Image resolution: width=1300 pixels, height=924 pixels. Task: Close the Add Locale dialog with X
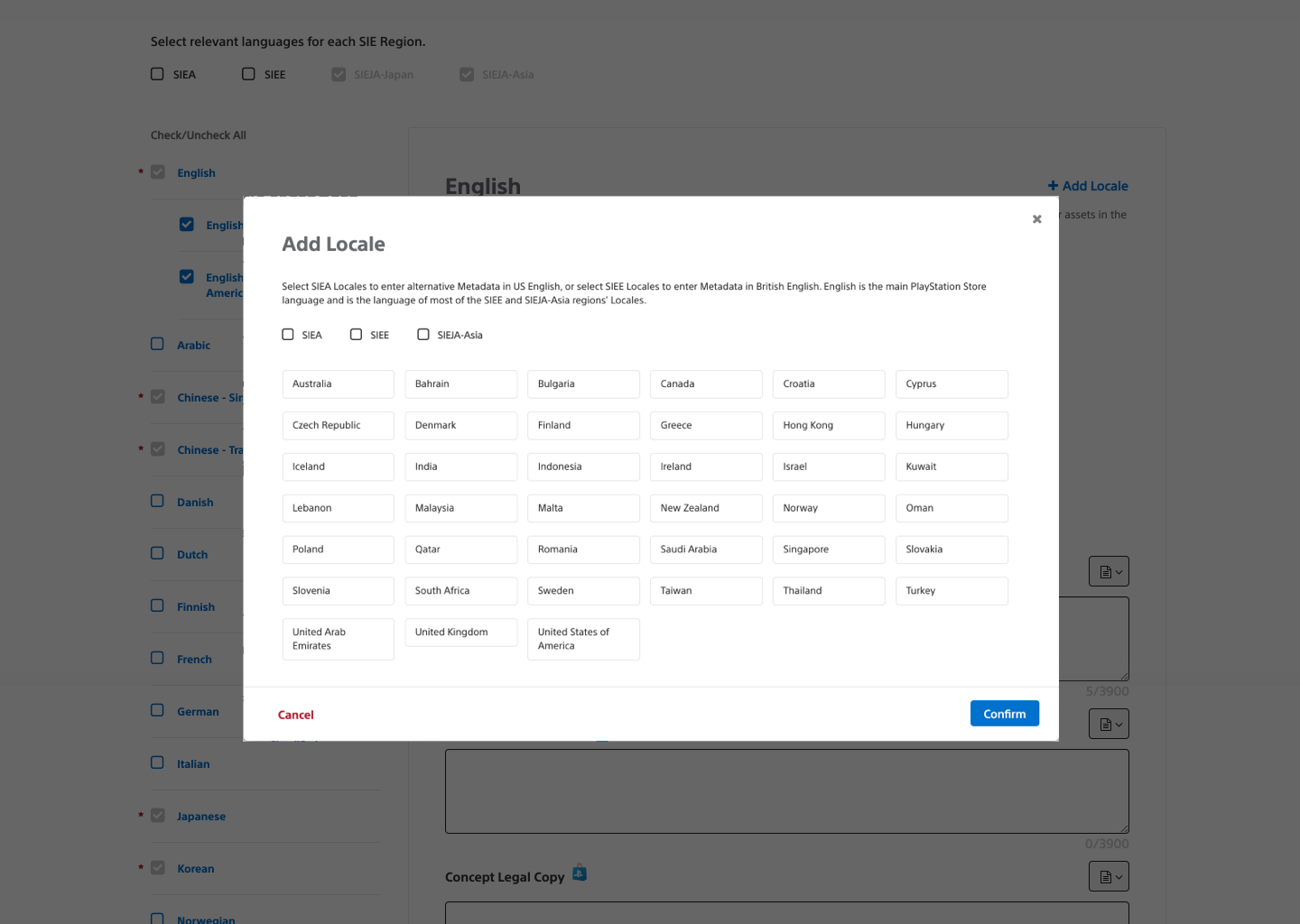click(1036, 219)
